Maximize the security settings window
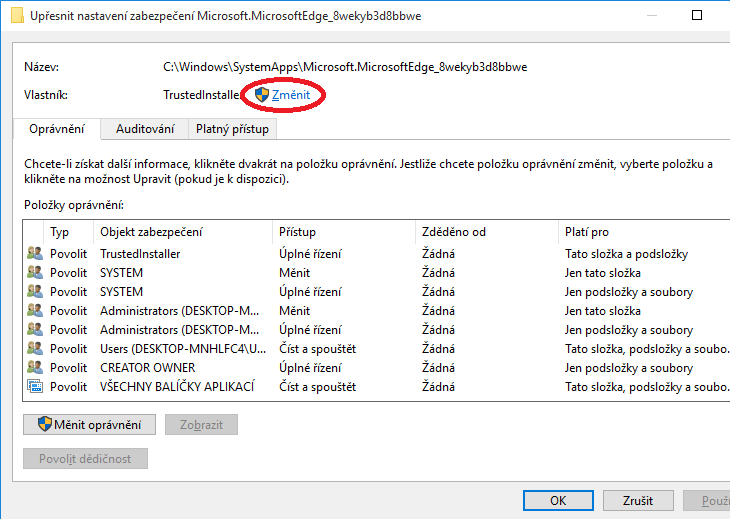 (697, 15)
